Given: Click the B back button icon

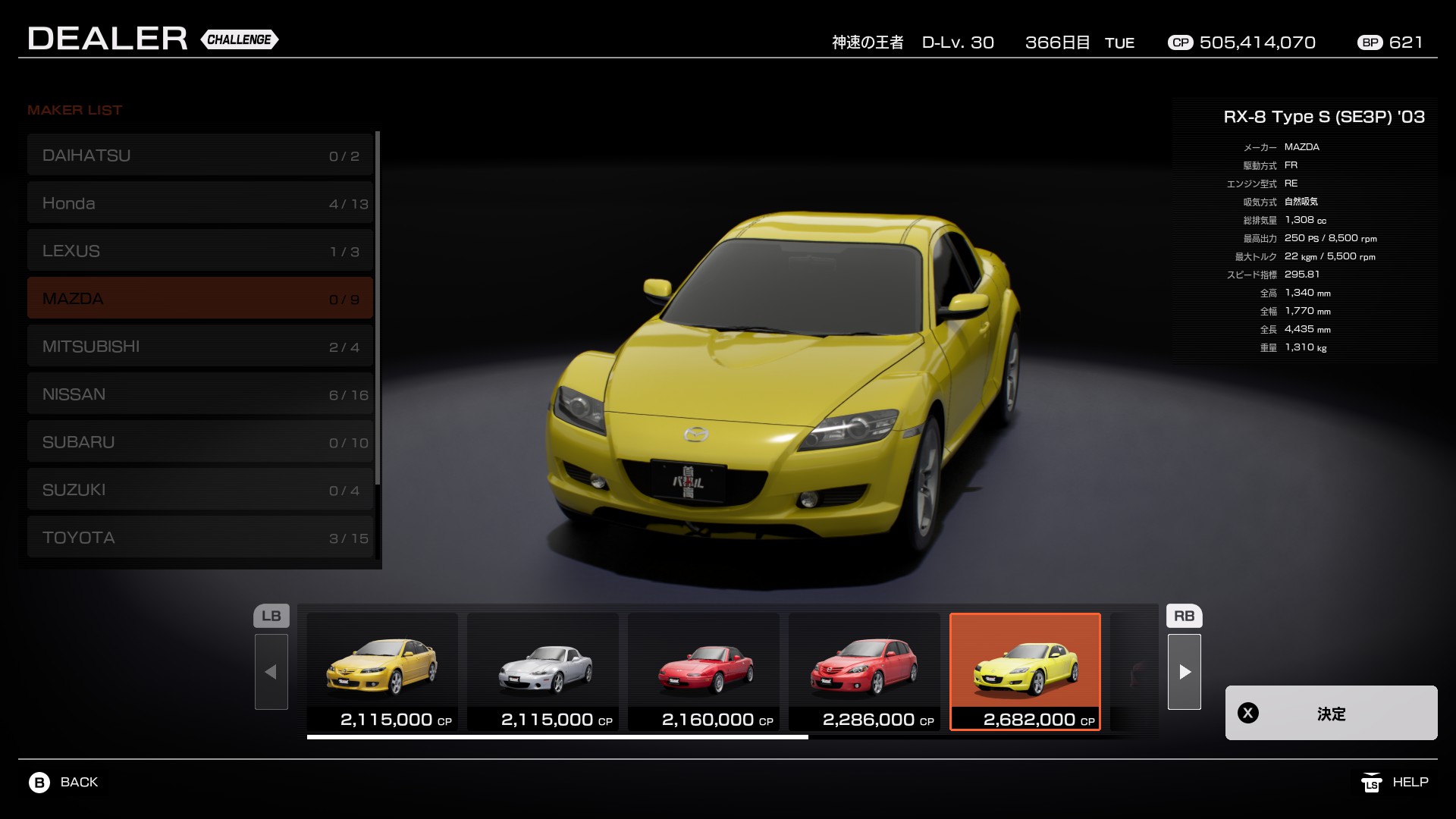Looking at the screenshot, I should click(39, 782).
